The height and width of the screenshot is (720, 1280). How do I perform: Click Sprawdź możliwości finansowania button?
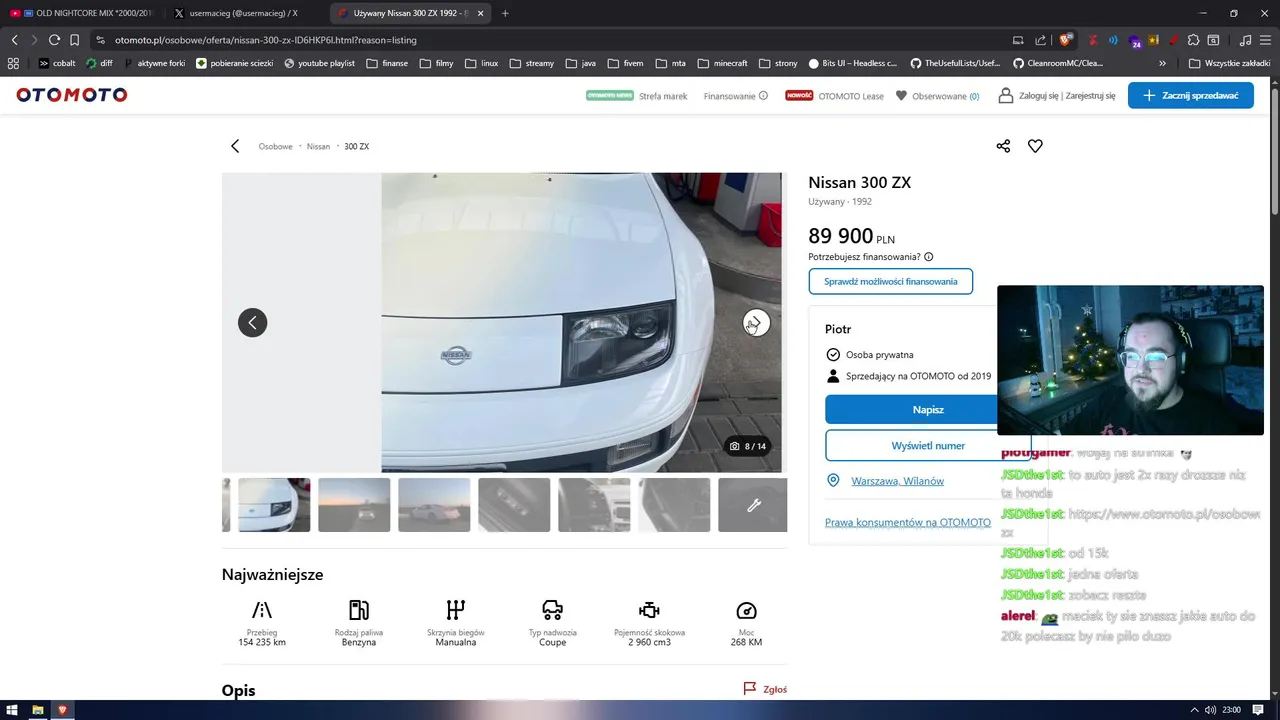(x=890, y=281)
